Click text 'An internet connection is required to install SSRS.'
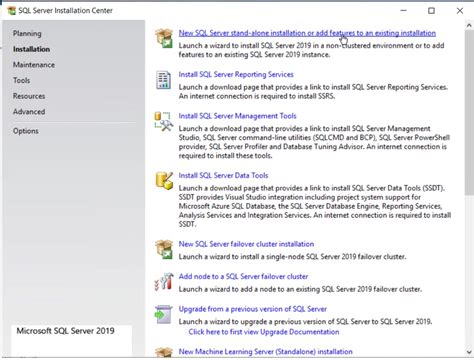This screenshot has height=360, width=474. click(257, 96)
